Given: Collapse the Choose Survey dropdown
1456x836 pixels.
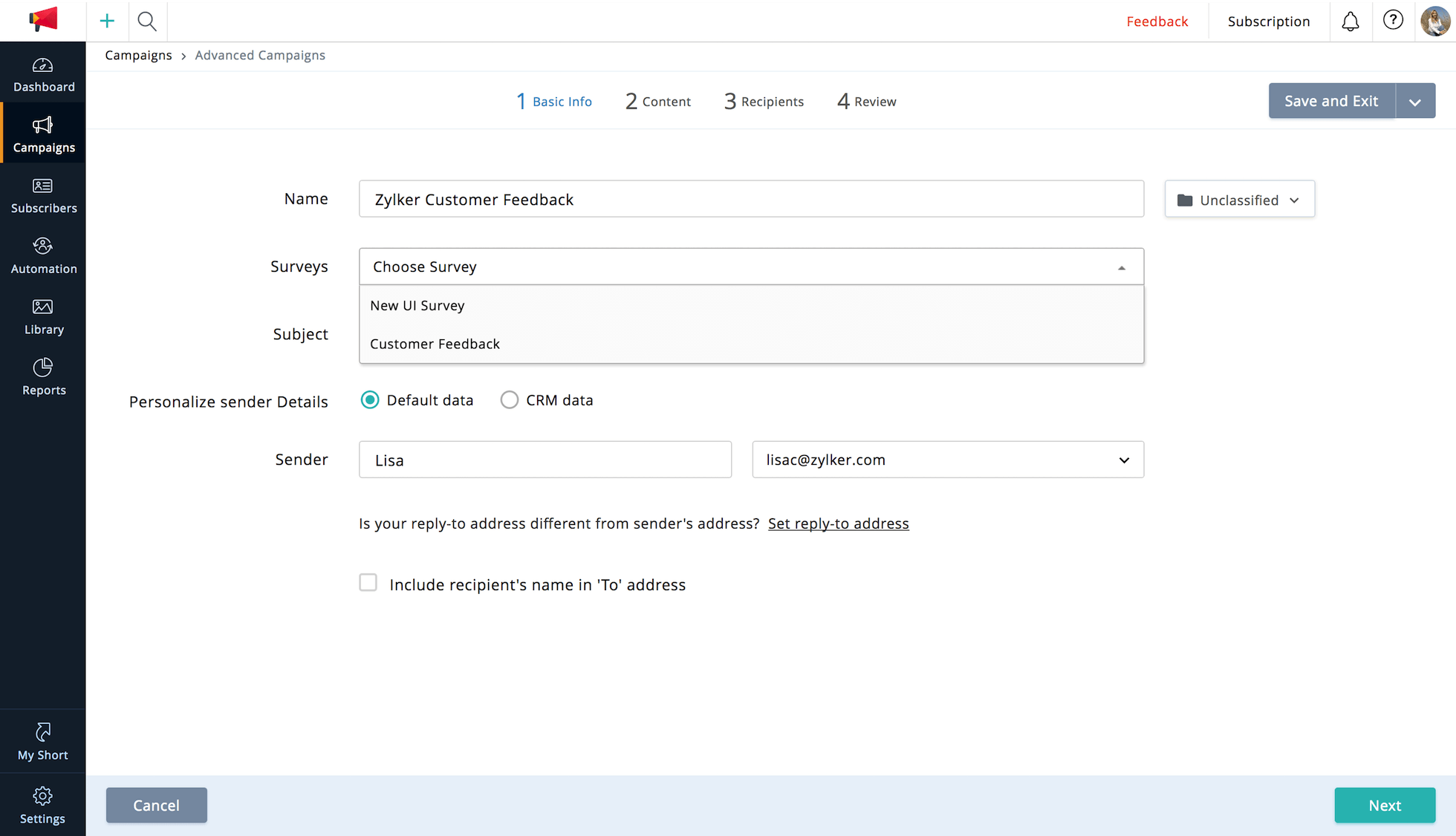Looking at the screenshot, I should [x=751, y=267].
